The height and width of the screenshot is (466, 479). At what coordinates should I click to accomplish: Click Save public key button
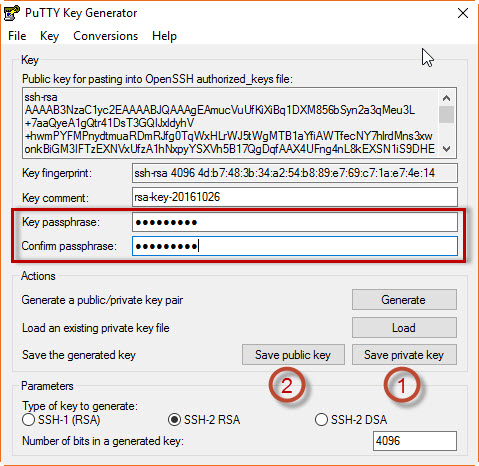[x=293, y=355]
